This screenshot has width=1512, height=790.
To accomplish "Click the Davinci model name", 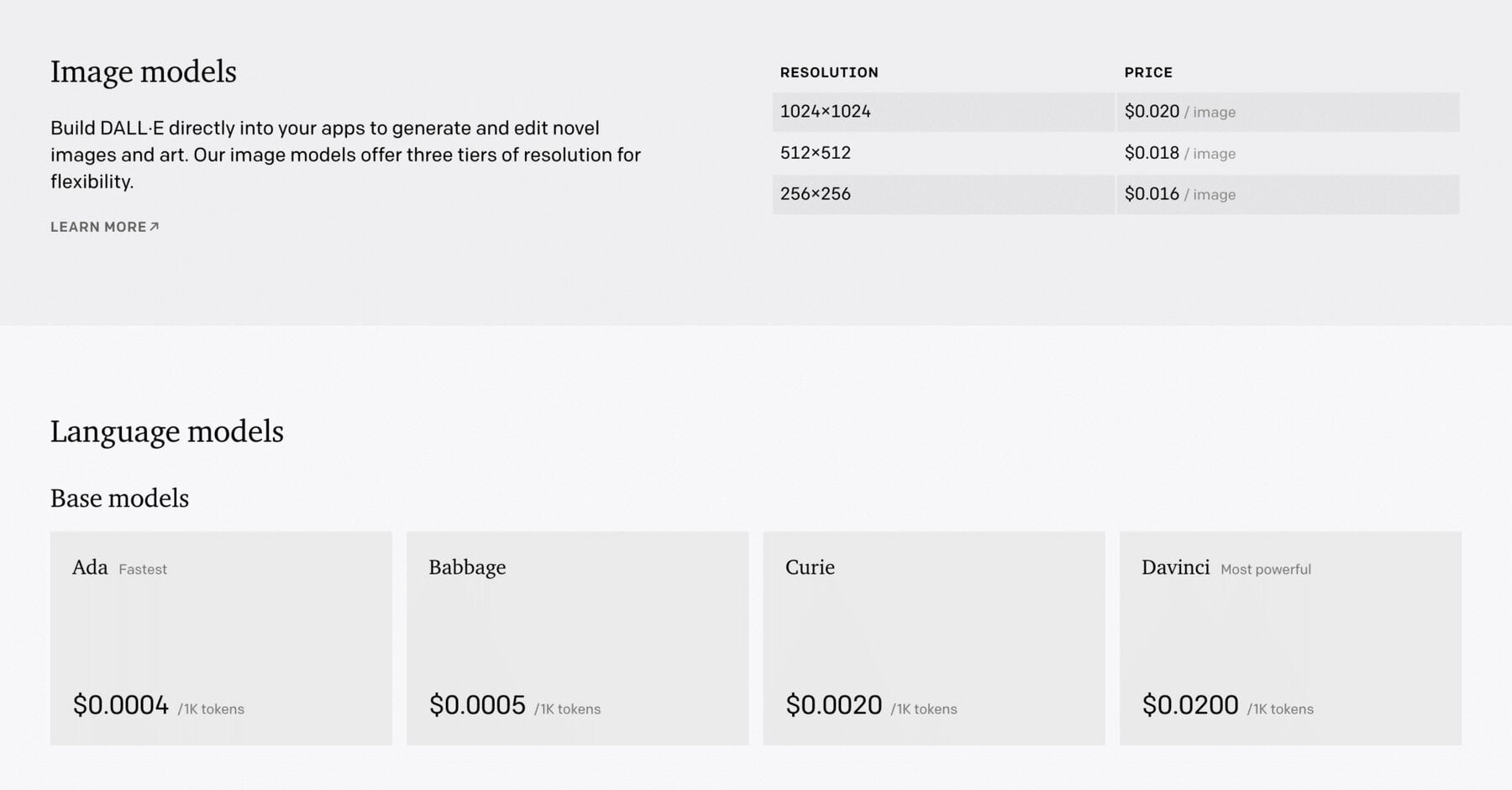I will click(x=1176, y=567).
